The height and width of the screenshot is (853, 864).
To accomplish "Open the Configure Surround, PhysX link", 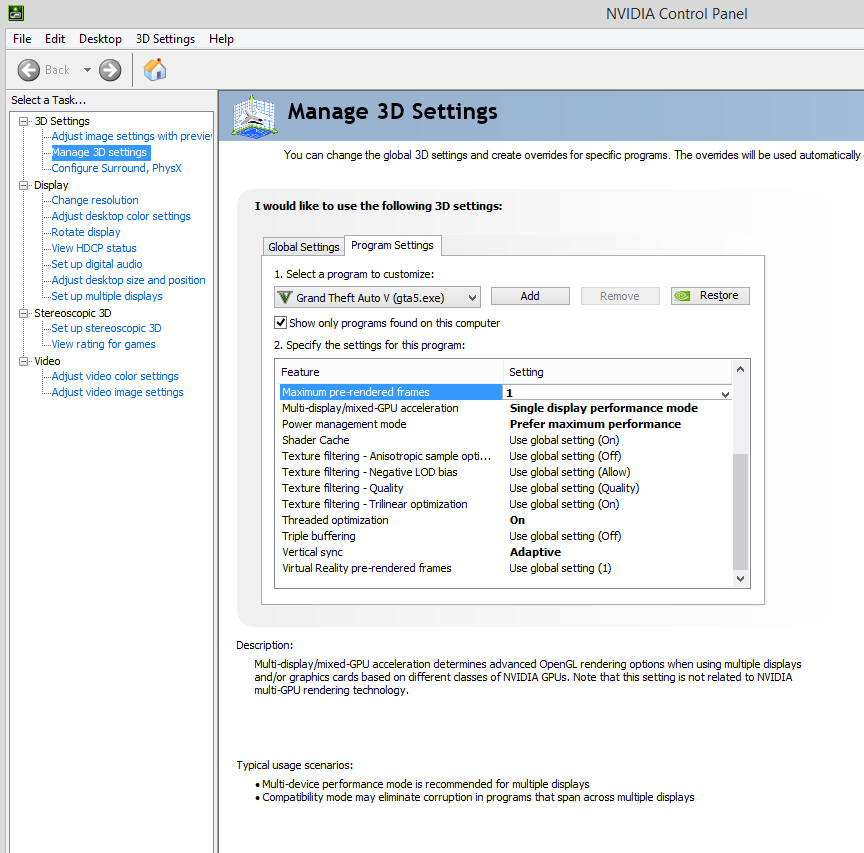I will click(x=116, y=168).
